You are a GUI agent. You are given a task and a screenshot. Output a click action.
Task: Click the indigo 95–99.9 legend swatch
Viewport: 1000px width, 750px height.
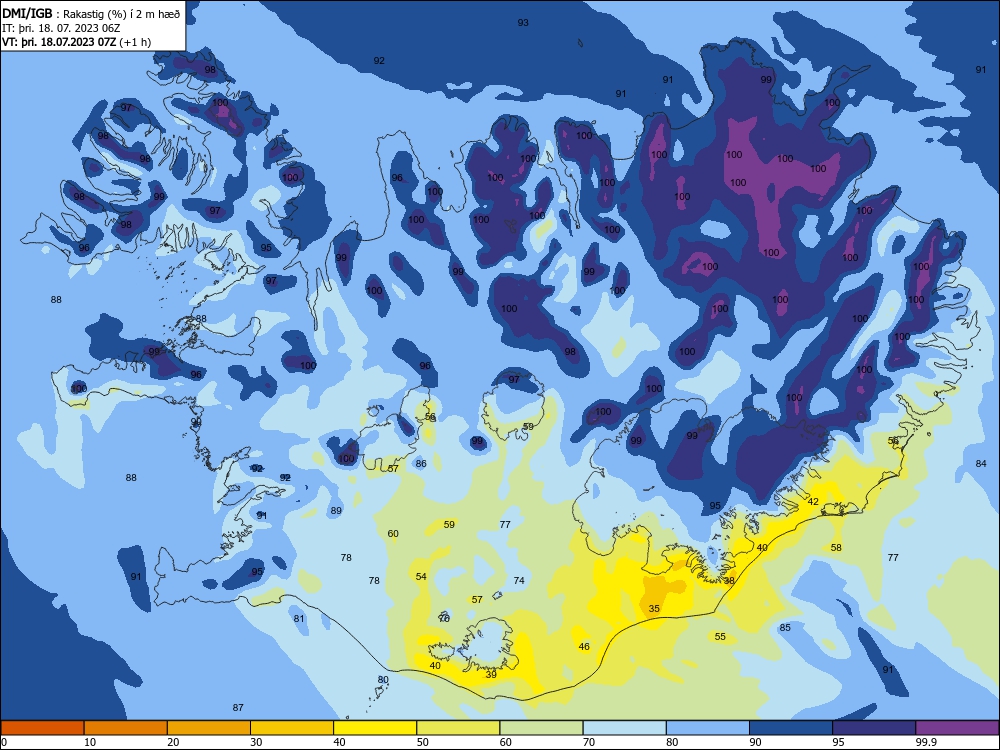[x=874, y=728]
